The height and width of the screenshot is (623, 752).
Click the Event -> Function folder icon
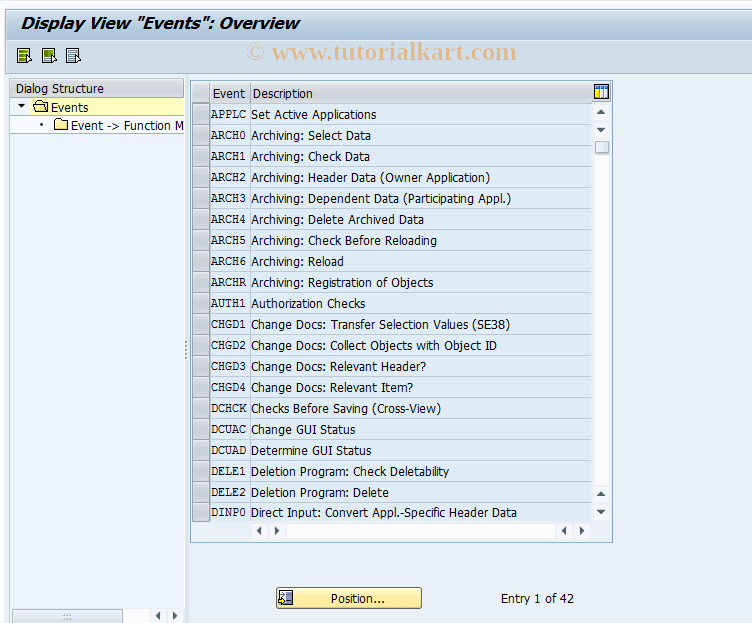61,125
